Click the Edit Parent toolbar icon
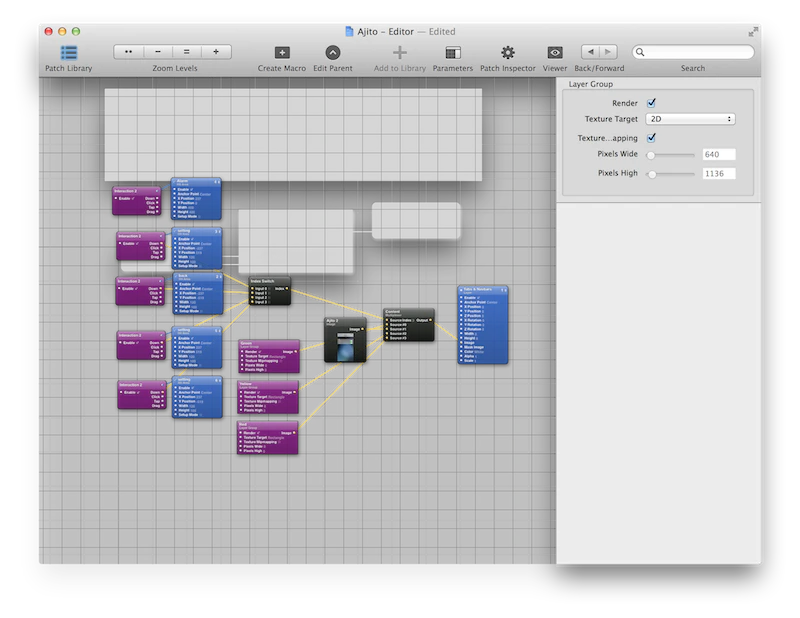 (333, 53)
